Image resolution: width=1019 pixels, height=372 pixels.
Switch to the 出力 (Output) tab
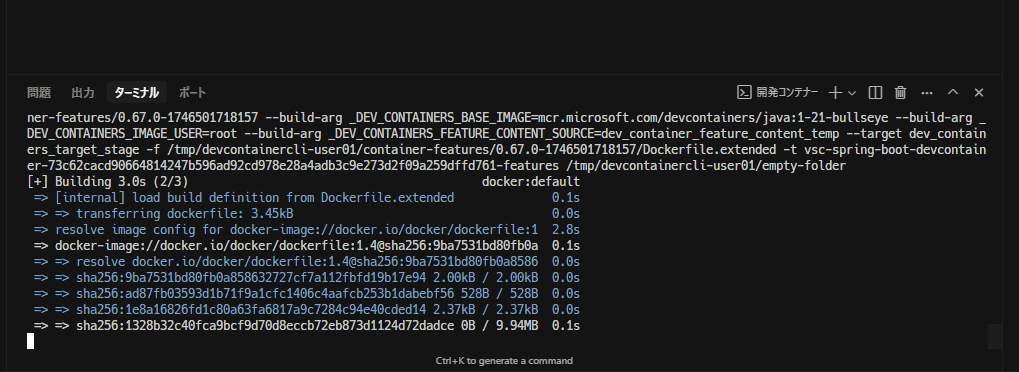(x=83, y=92)
